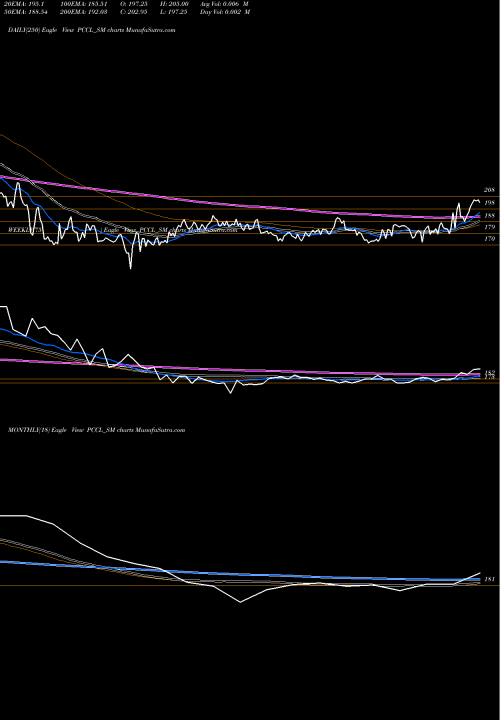The width and height of the screenshot is (500, 720).
Task: Click the MONTHLY(18) Eagle View chart title
Action: click(96, 430)
